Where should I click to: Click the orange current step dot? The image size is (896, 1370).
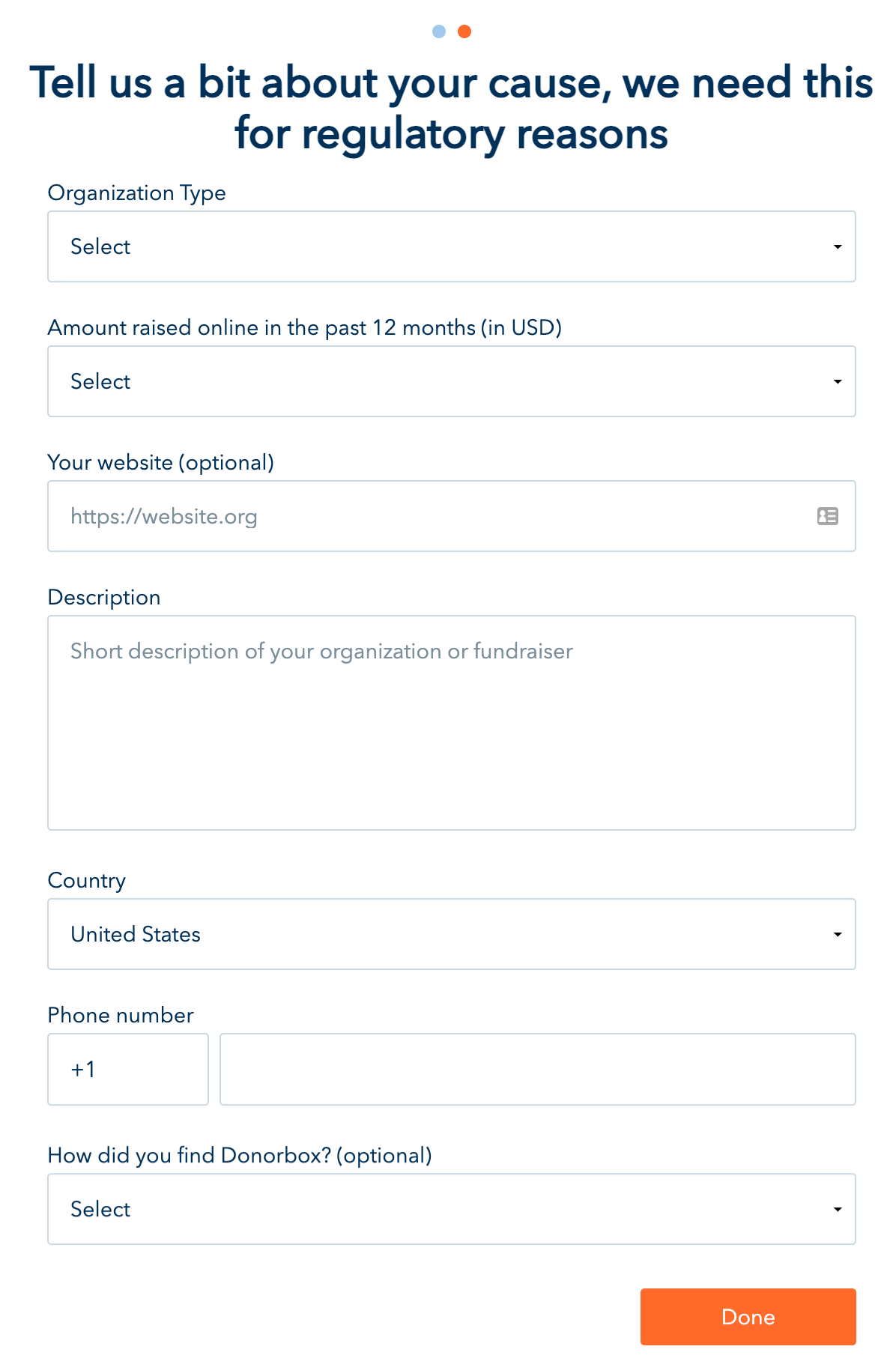464,31
